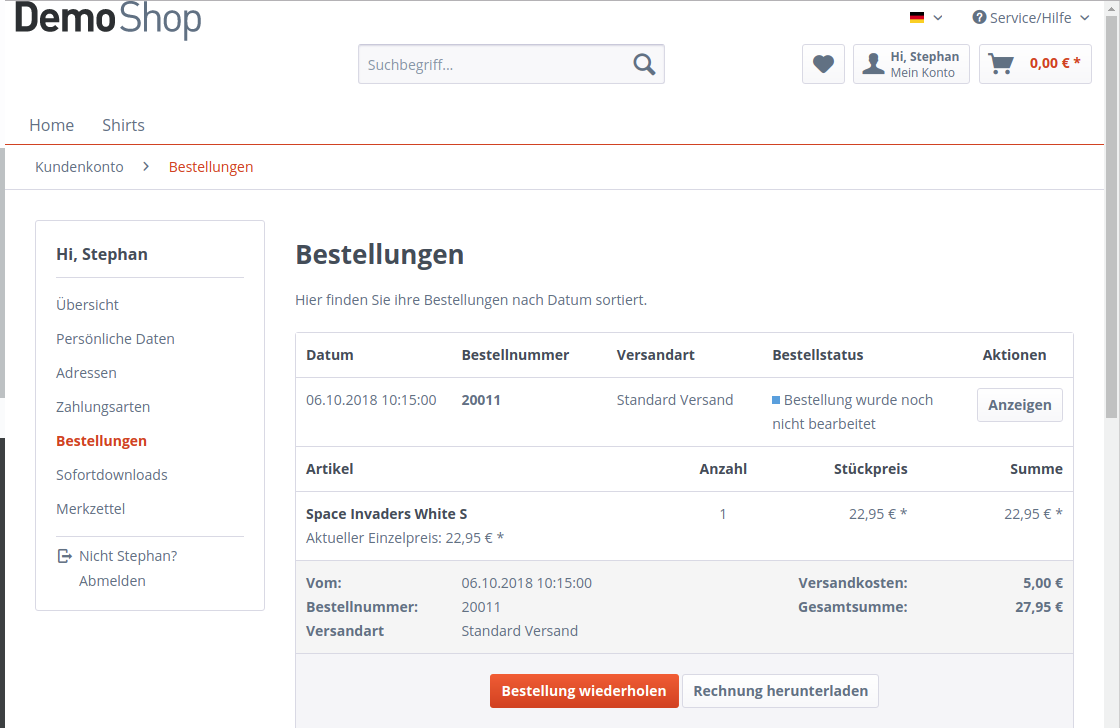Expand the Service/Hilfe dropdown arrow
Screen dimensions: 1120x728
1084,17
